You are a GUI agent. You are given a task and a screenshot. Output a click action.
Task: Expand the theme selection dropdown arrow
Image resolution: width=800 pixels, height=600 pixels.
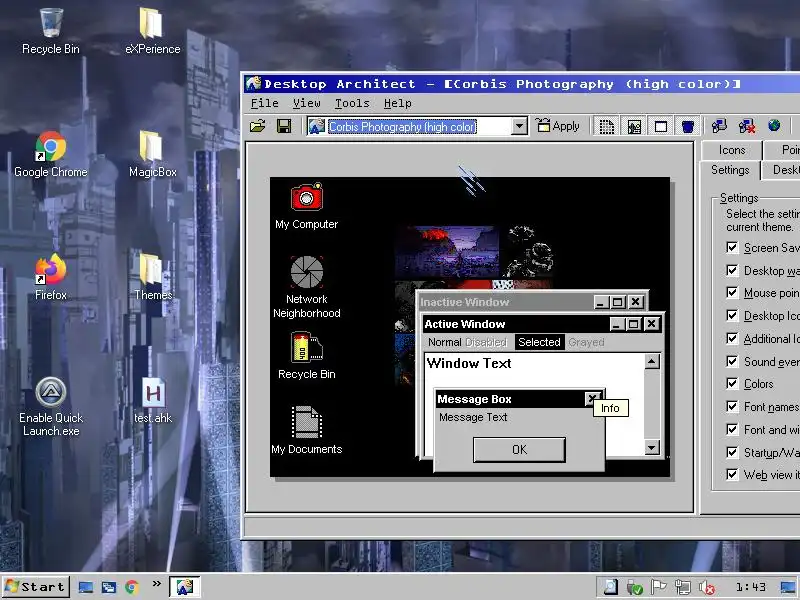[519, 126]
